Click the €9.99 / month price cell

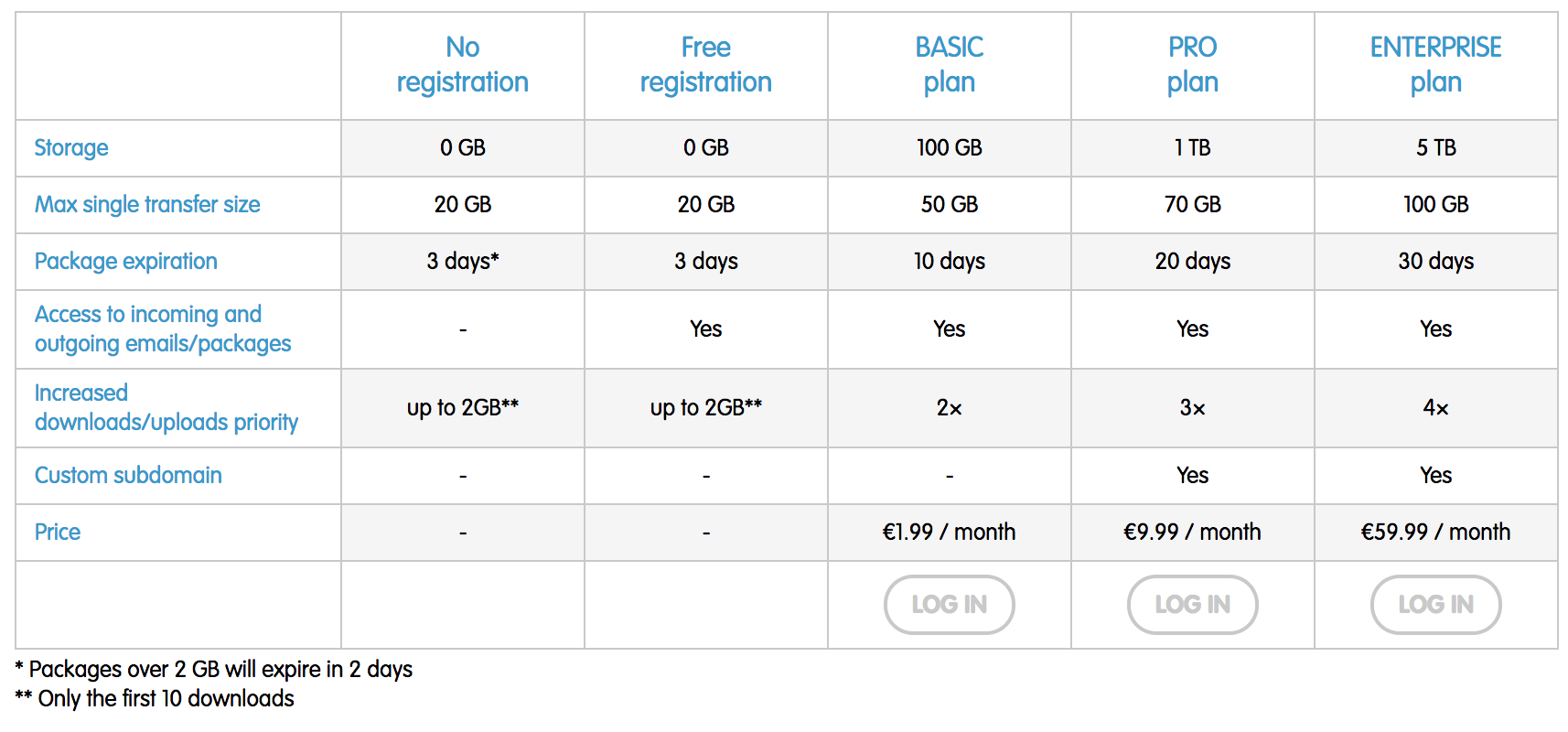[1192, 533]
